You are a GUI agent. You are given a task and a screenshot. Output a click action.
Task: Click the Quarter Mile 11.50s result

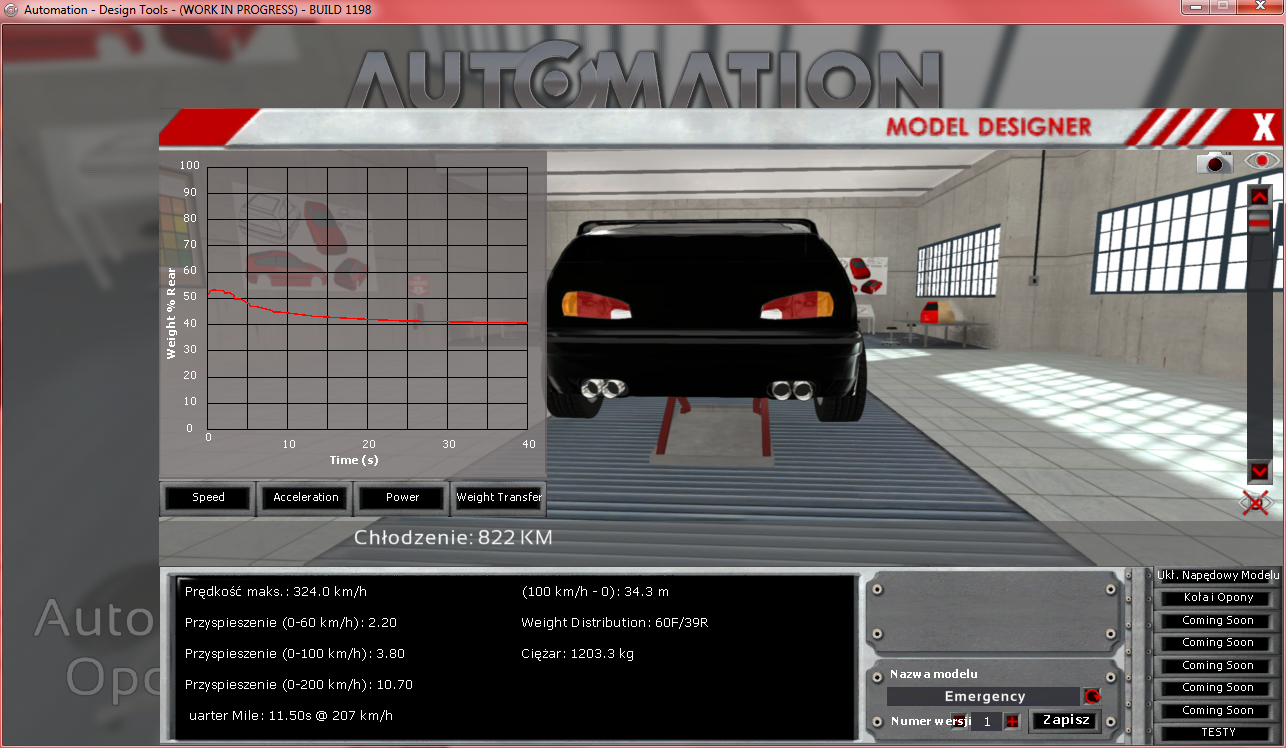coord(290,716)
